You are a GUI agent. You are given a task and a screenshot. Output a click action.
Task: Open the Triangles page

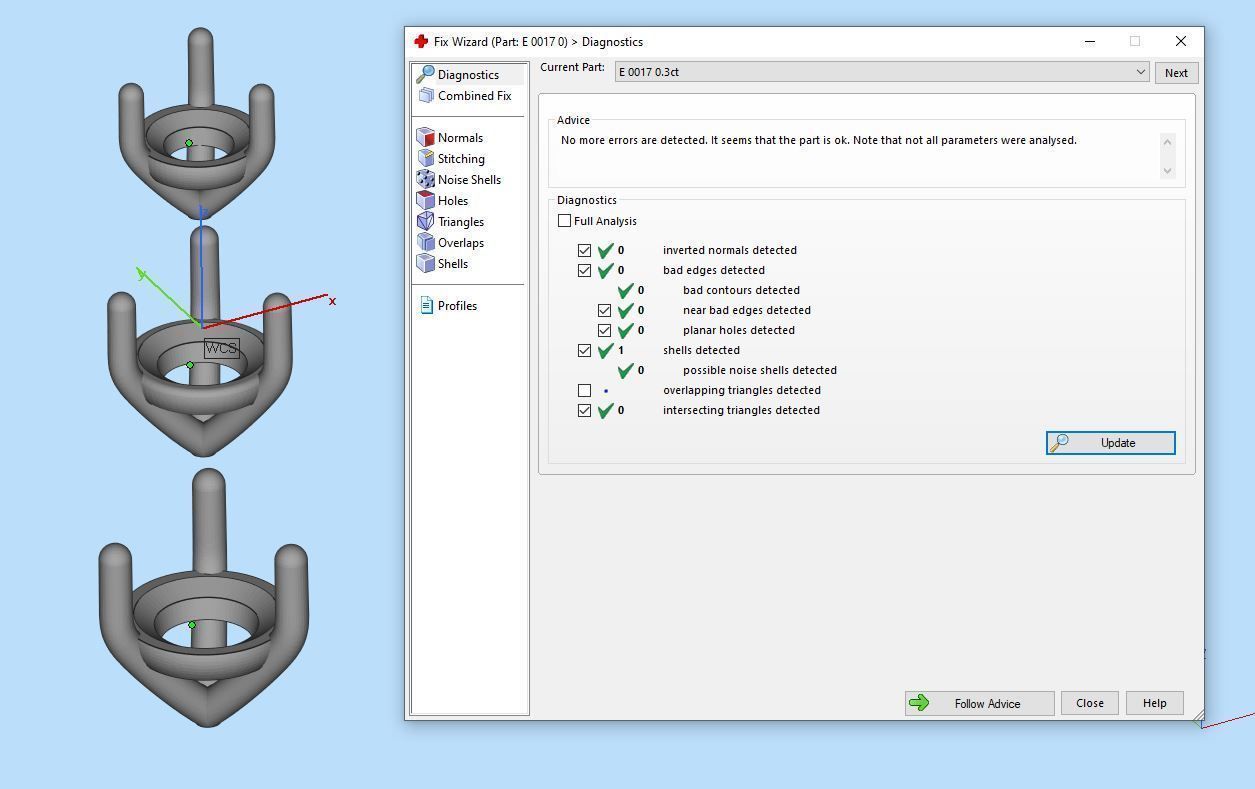[460, 221]
